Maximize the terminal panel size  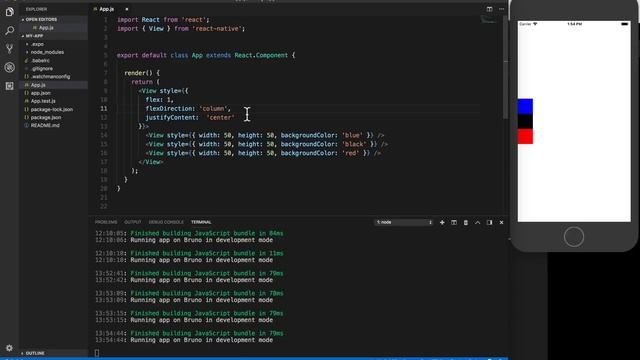478,222
